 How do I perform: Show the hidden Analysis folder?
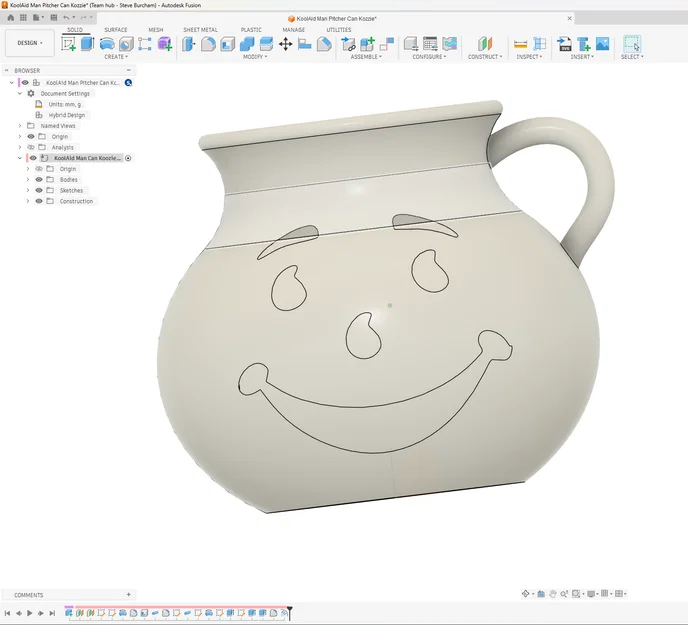pyautogui.click(x=31, y=147)
